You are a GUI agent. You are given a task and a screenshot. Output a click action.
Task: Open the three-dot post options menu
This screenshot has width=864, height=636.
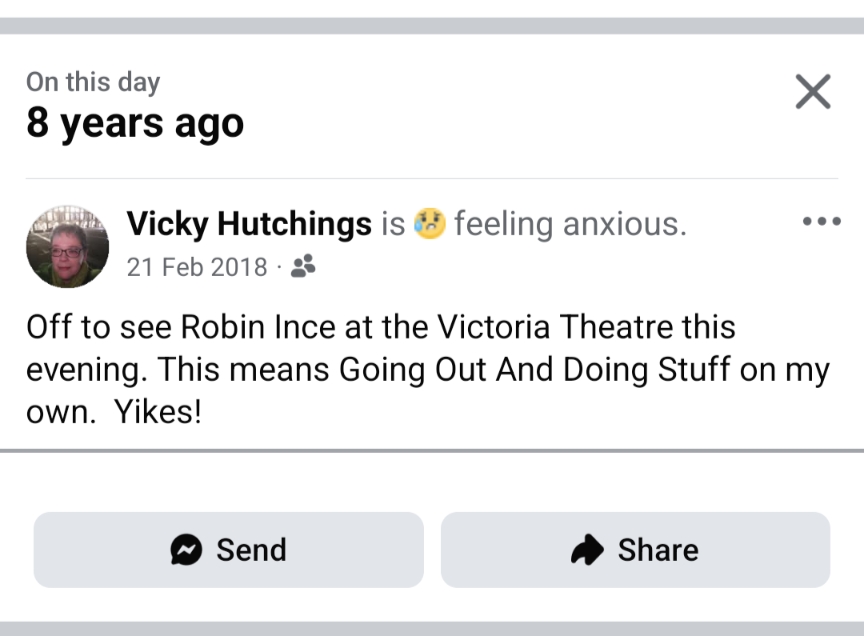[821, 221]
